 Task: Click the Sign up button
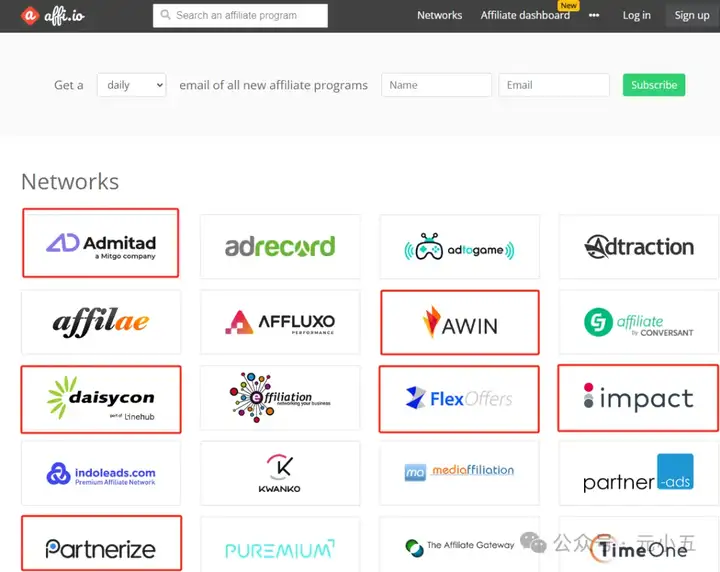click(692, 15)
